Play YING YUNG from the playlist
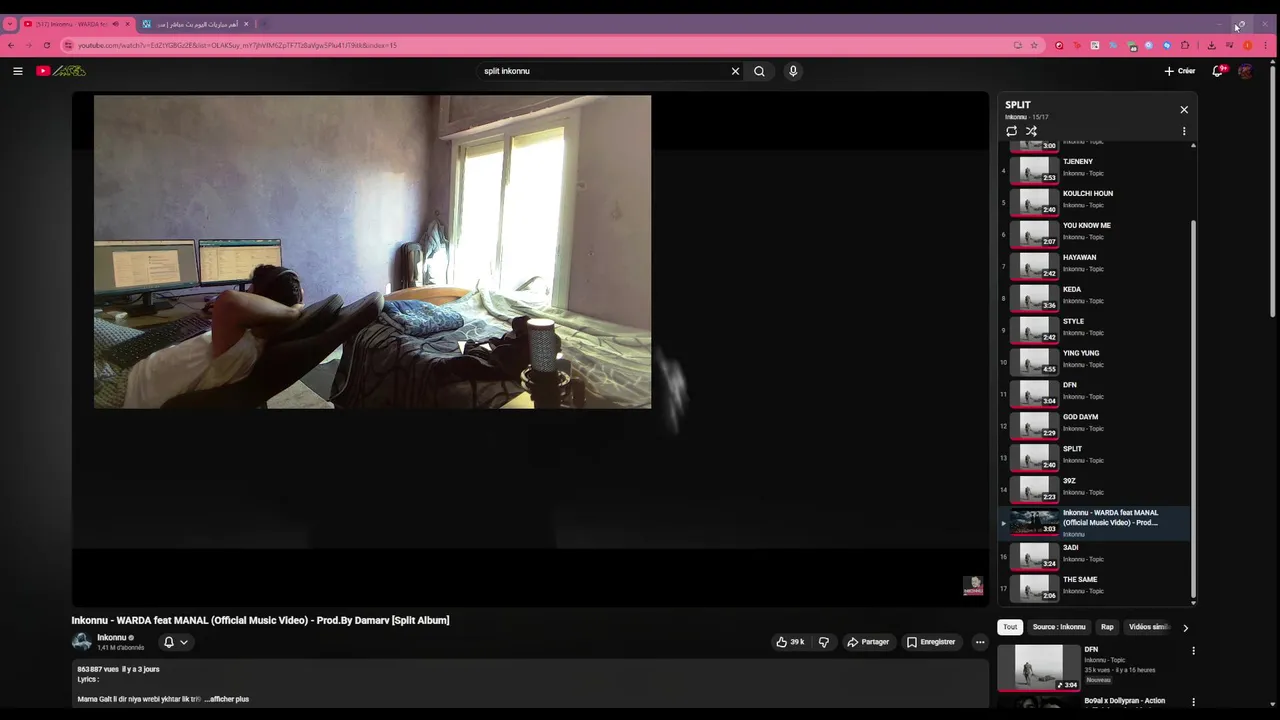The image size is (1280, 720). tap(1095, 361)
